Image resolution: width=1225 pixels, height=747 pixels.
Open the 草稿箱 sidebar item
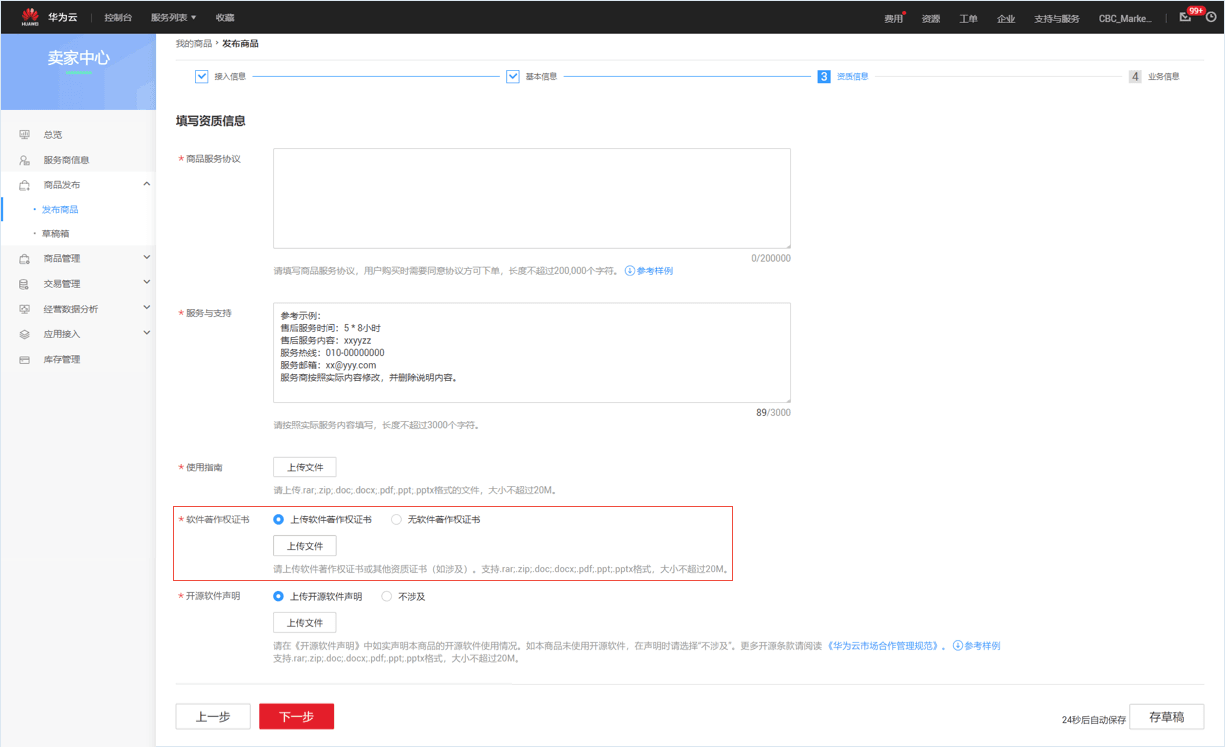click(55, 234)
